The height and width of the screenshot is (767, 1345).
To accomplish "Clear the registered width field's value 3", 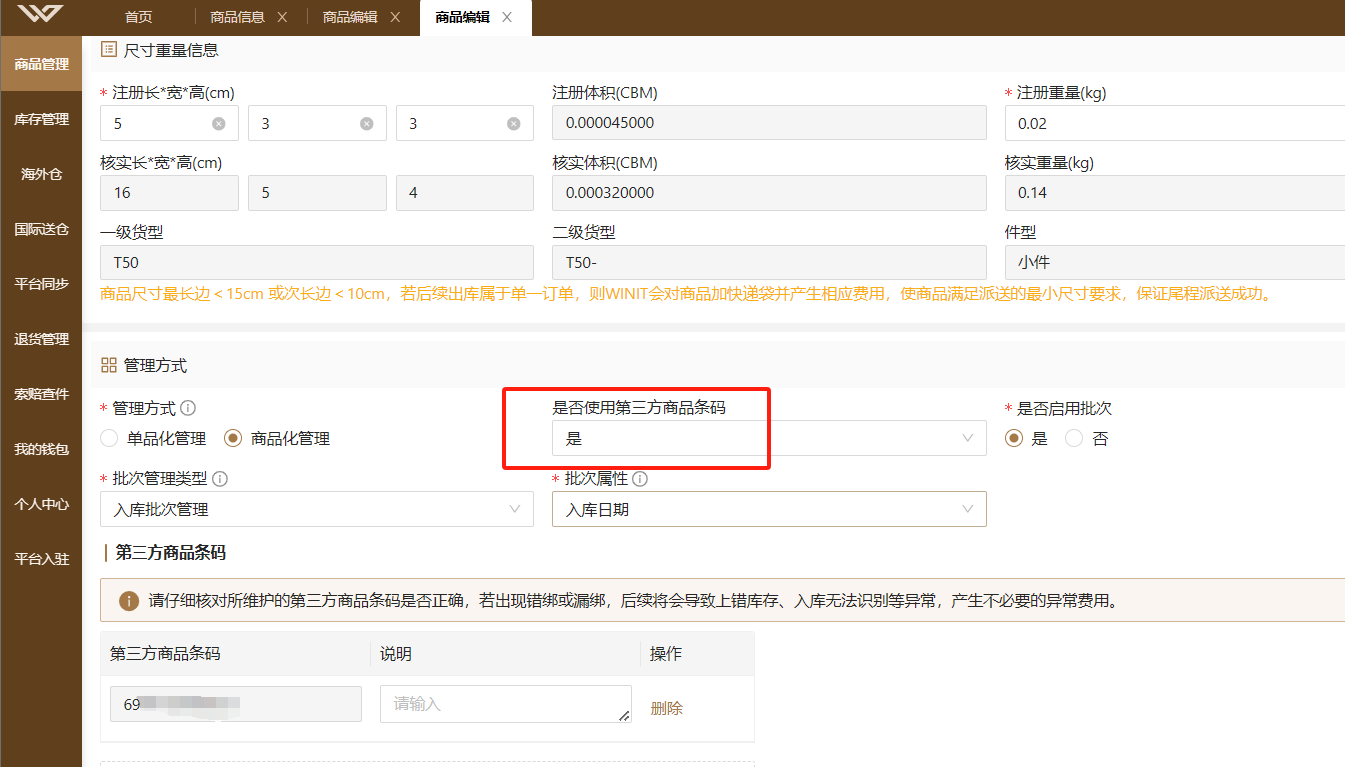I will tap(367, 124).
